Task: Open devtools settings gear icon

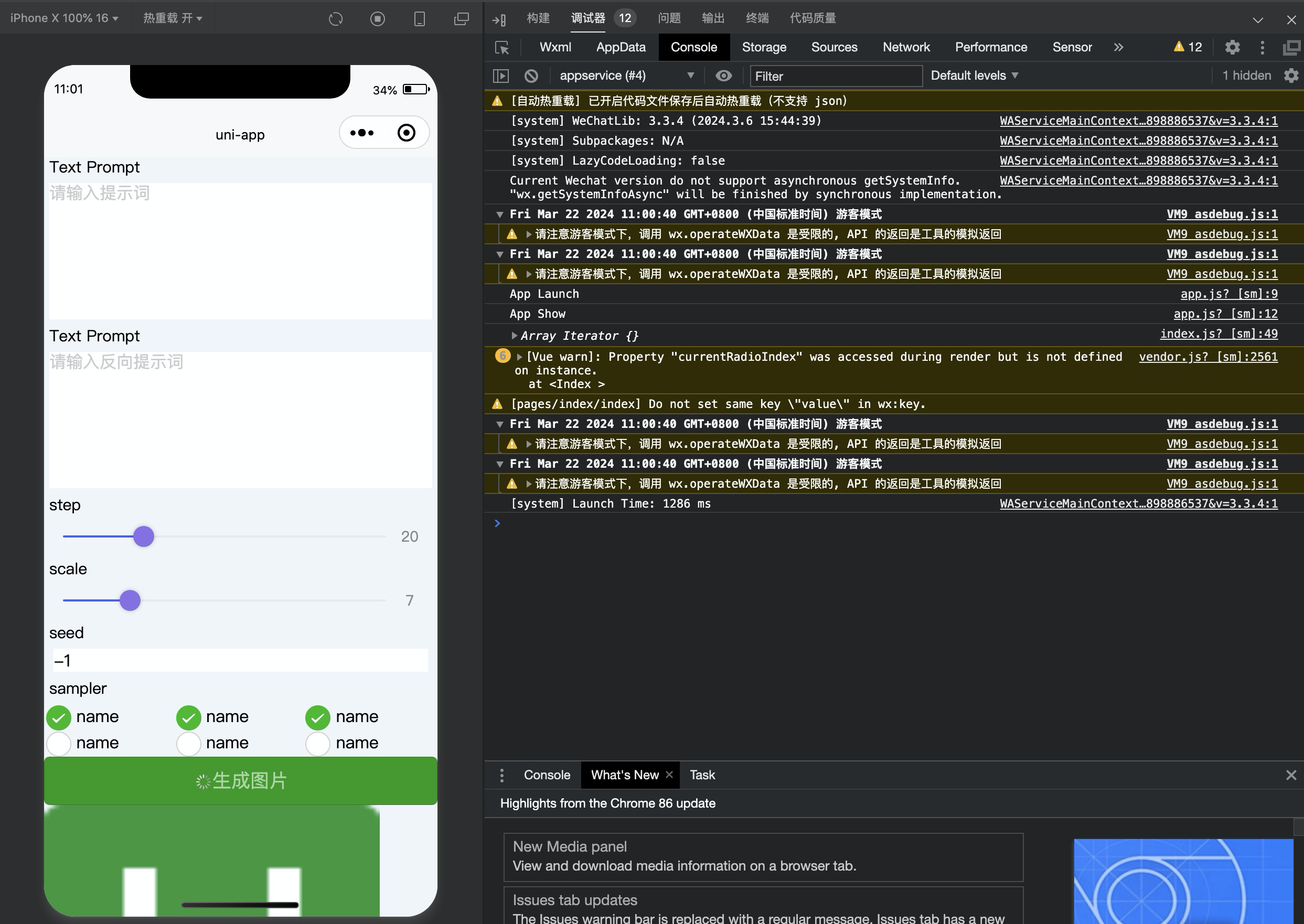Action: coord(1232,47)
